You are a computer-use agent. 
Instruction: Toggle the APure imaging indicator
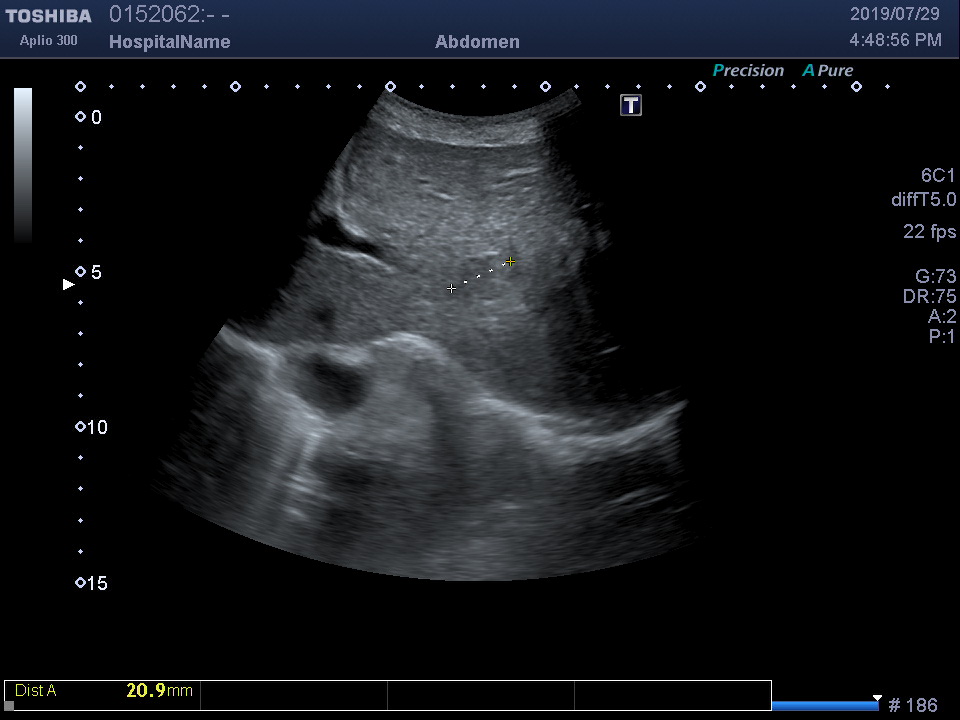tap(828, 71)
